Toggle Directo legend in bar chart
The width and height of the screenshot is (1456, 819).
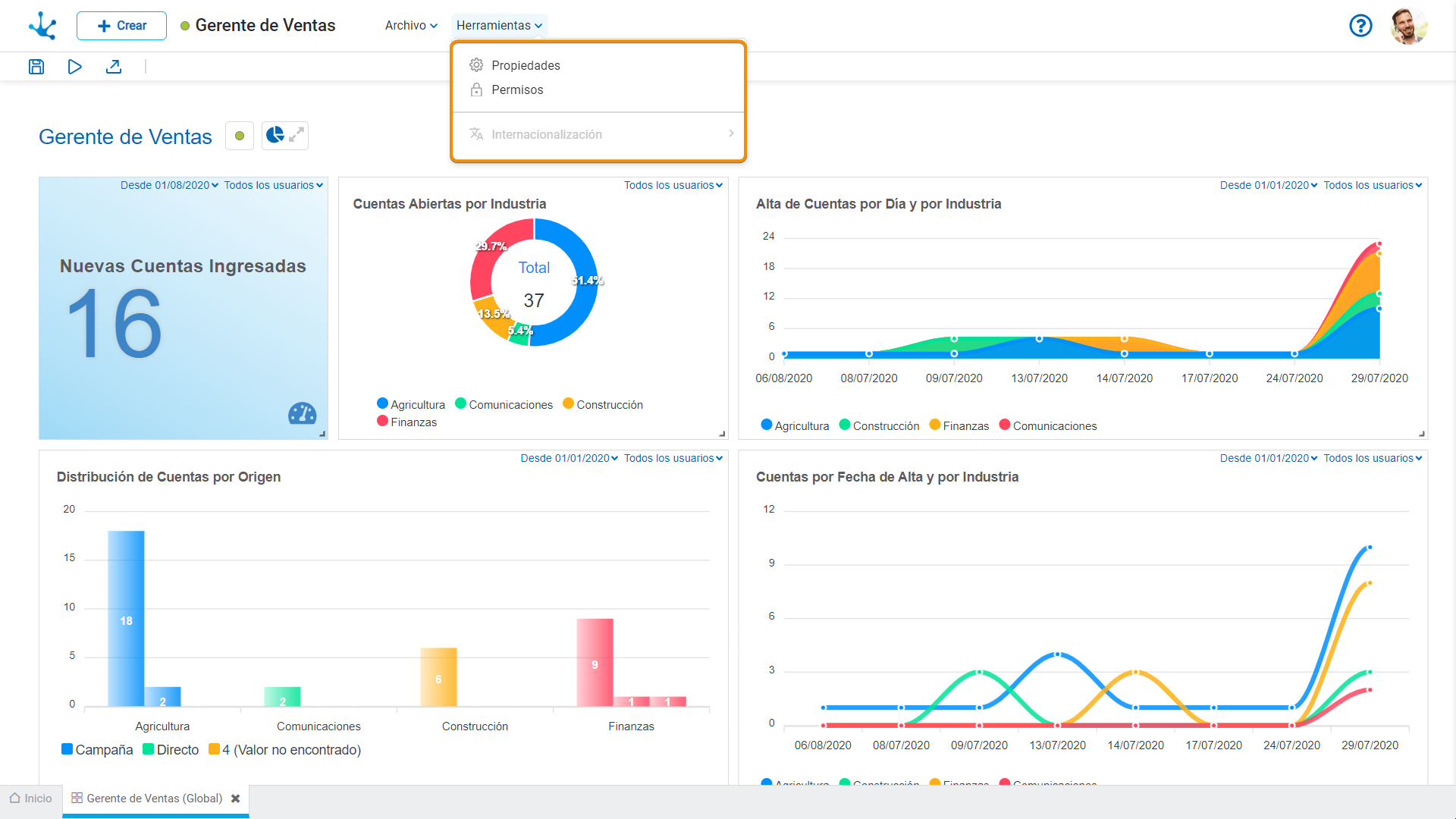171,749
